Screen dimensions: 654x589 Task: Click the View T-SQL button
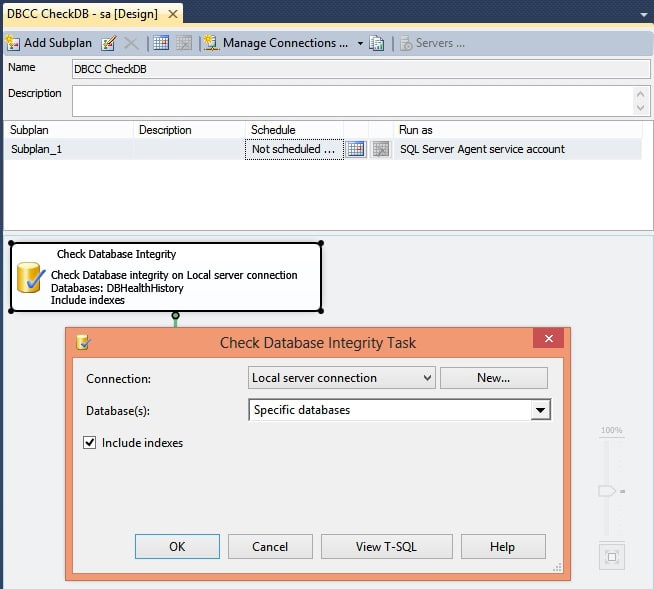(387, 546)
